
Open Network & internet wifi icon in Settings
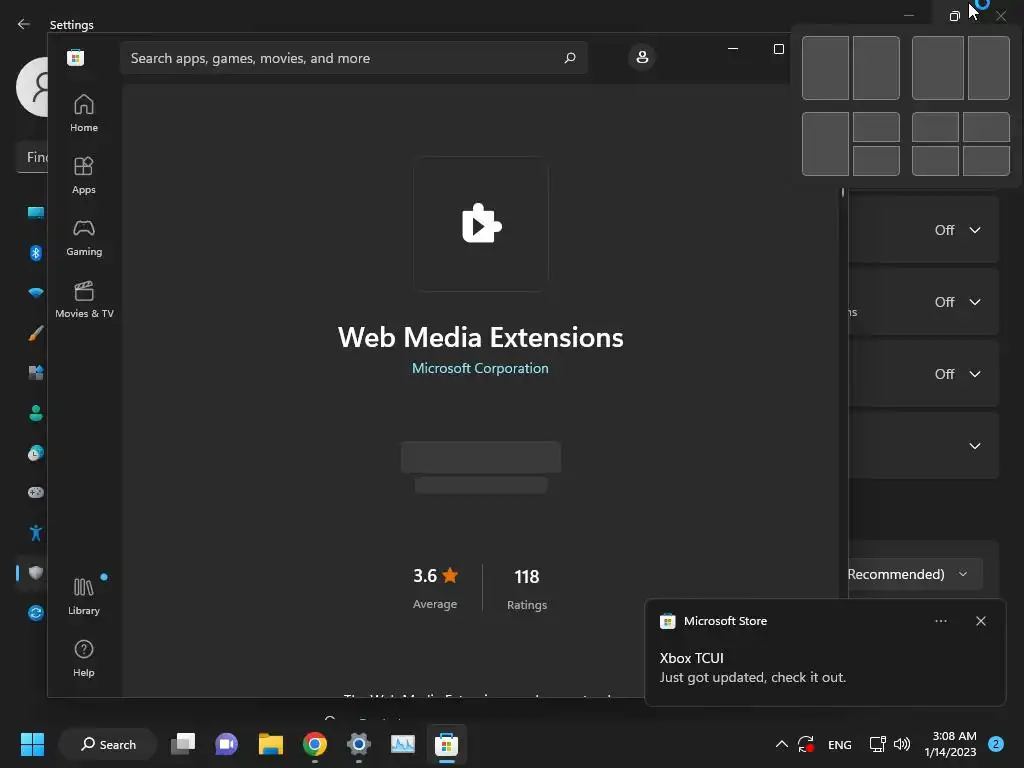(x=36, y=293)
